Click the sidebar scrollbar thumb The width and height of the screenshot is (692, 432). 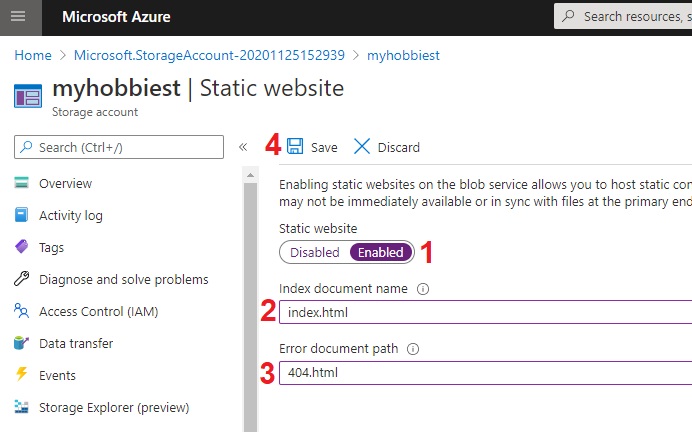250,307
